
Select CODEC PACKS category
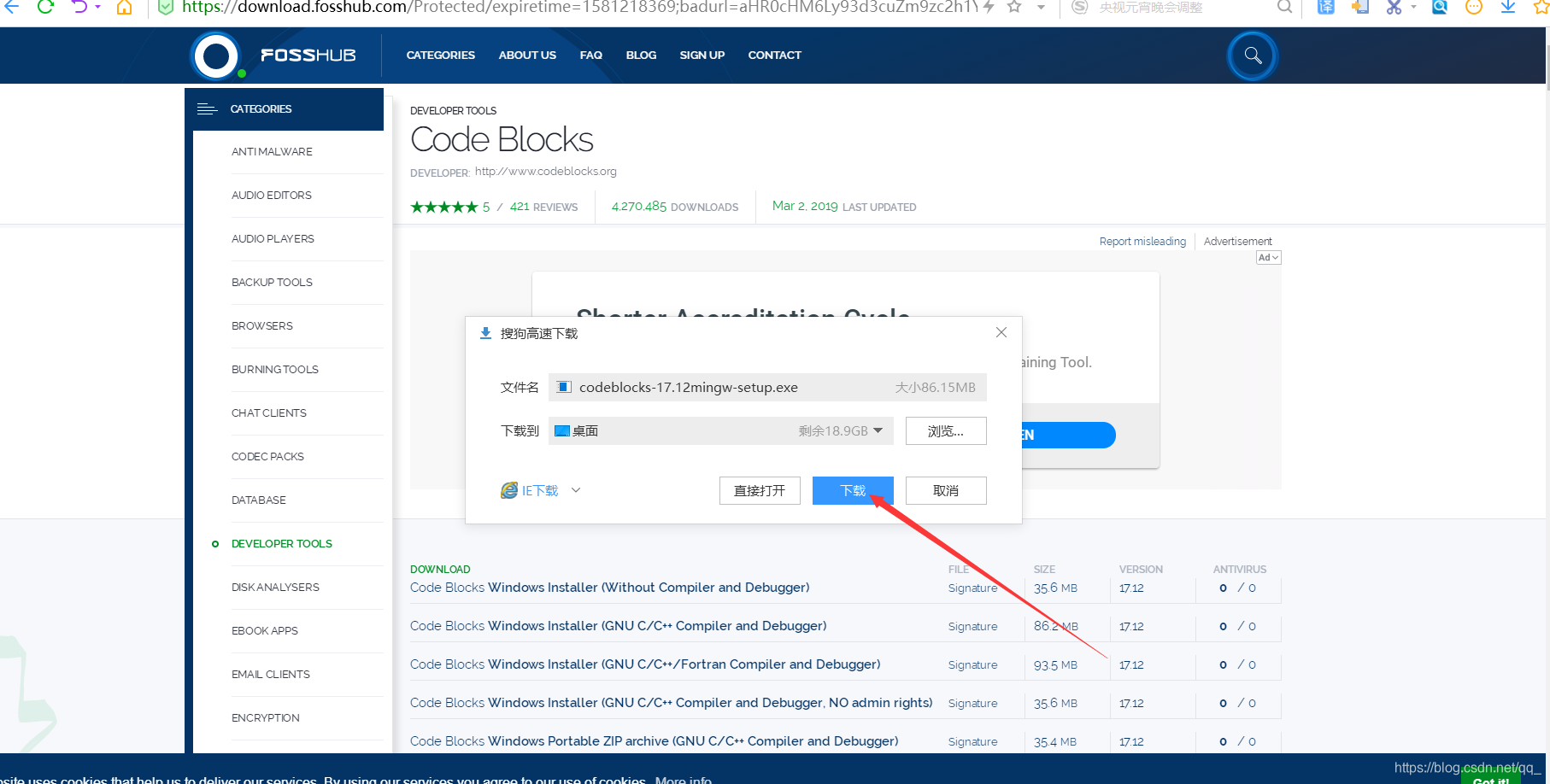tap(267, 456)
